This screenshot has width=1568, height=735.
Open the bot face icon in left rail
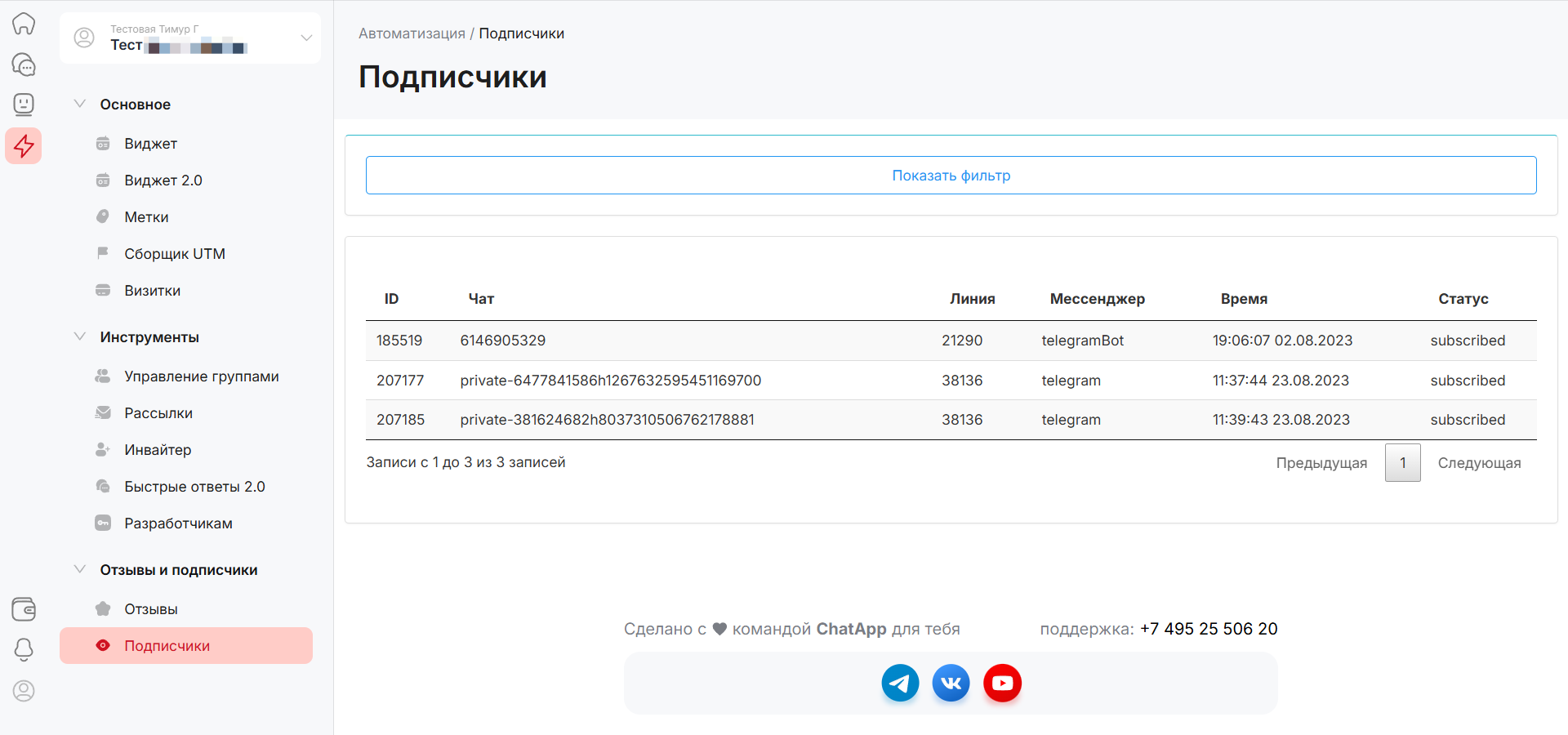[x=24, y=105]
